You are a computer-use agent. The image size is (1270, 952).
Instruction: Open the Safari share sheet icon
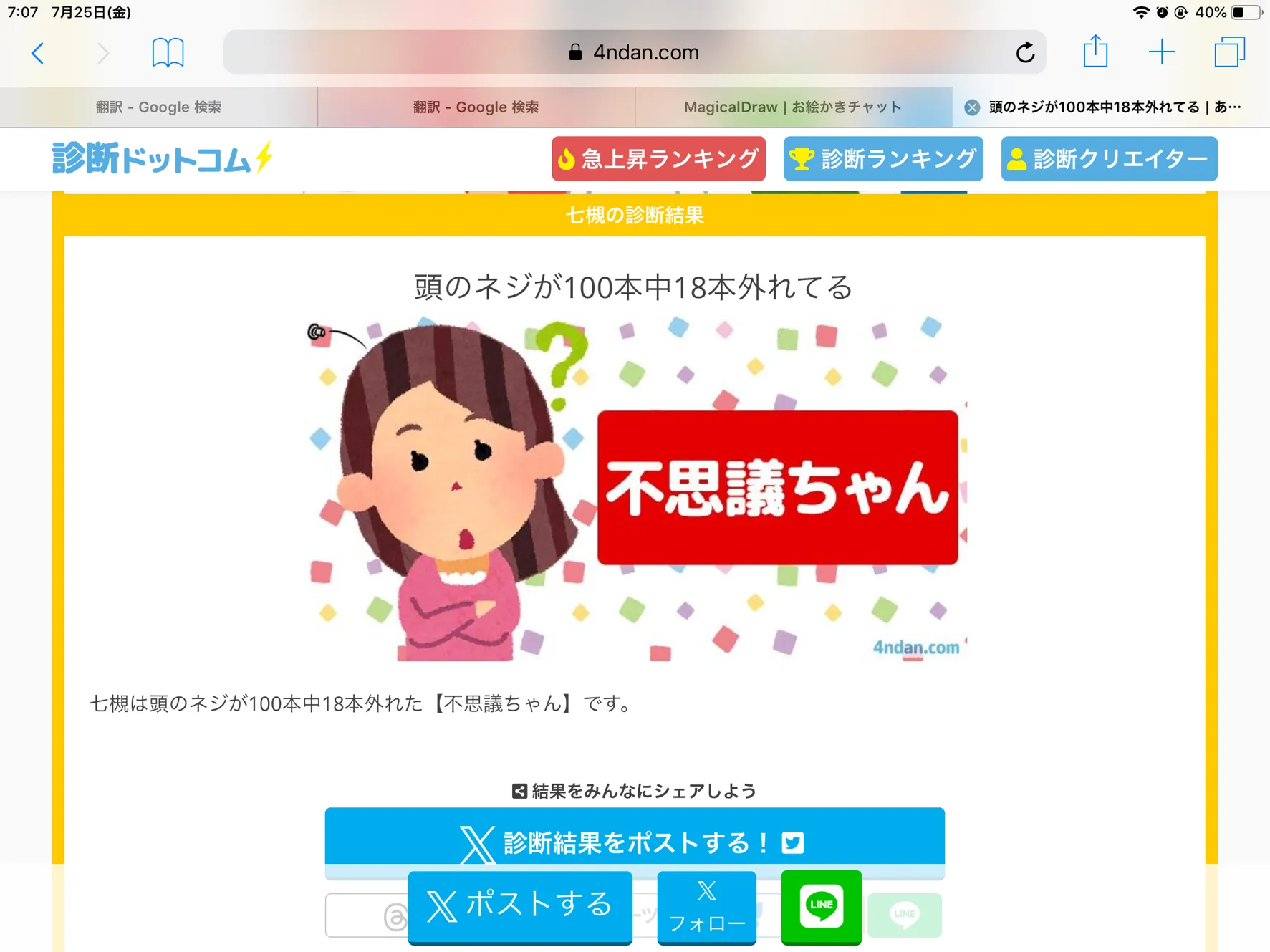click(x=1095, y=52)
